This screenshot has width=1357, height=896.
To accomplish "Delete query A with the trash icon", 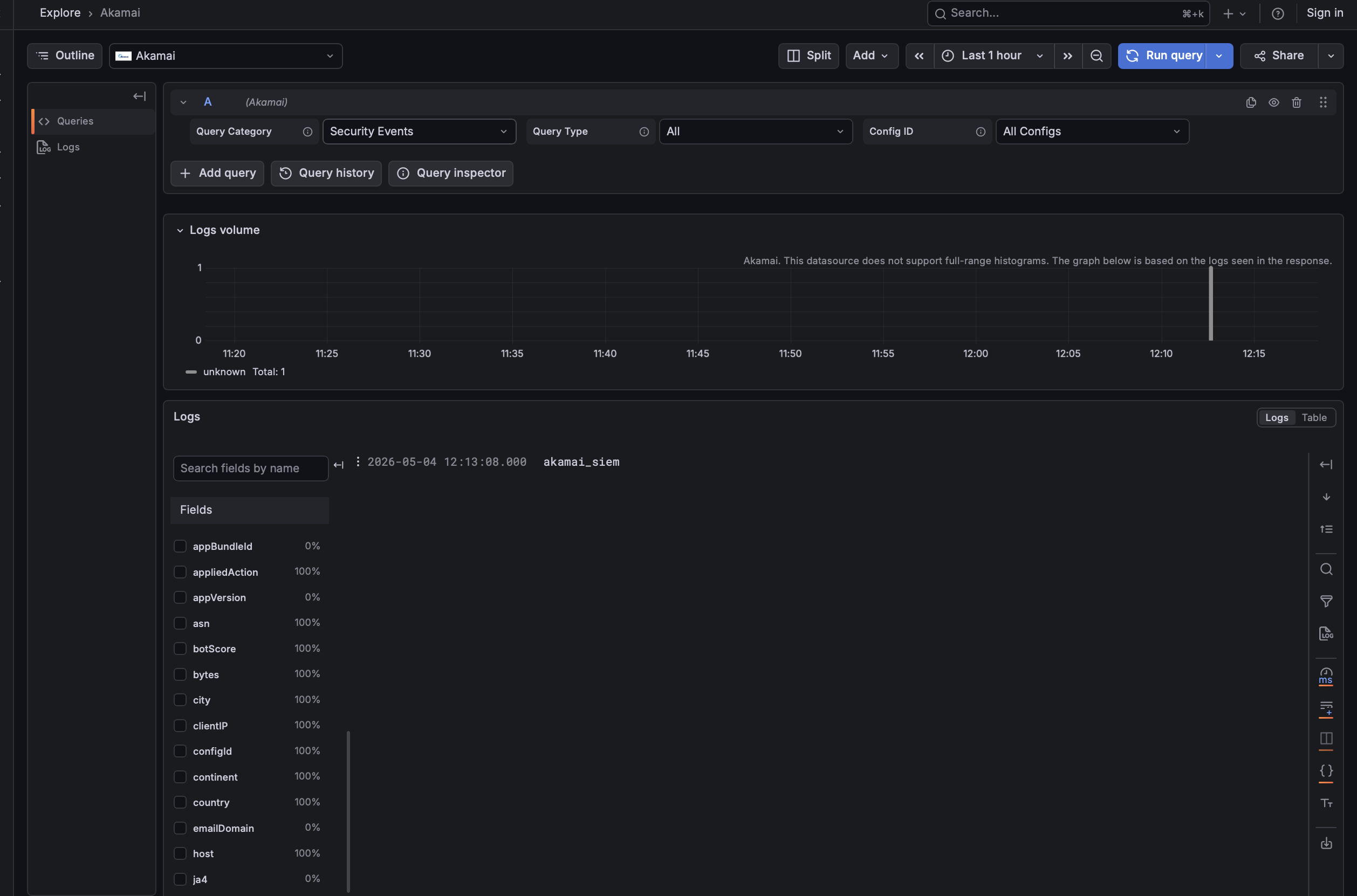I will (x=1297, y=102).
